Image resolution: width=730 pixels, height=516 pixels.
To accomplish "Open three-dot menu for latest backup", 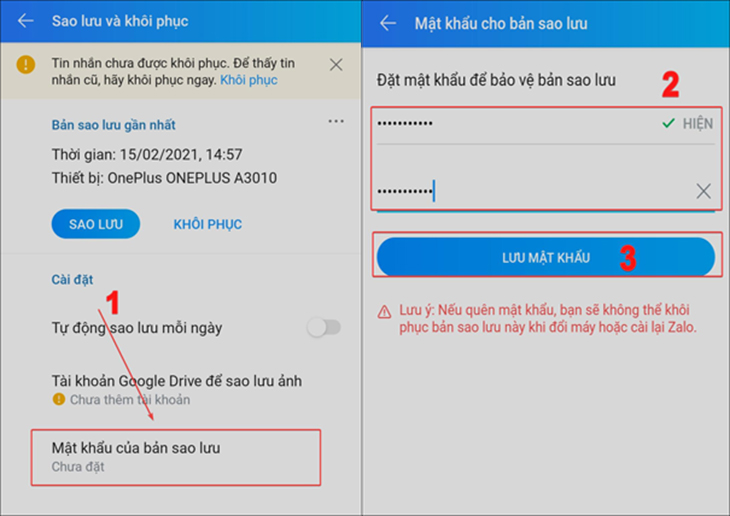I will (336, 122).
